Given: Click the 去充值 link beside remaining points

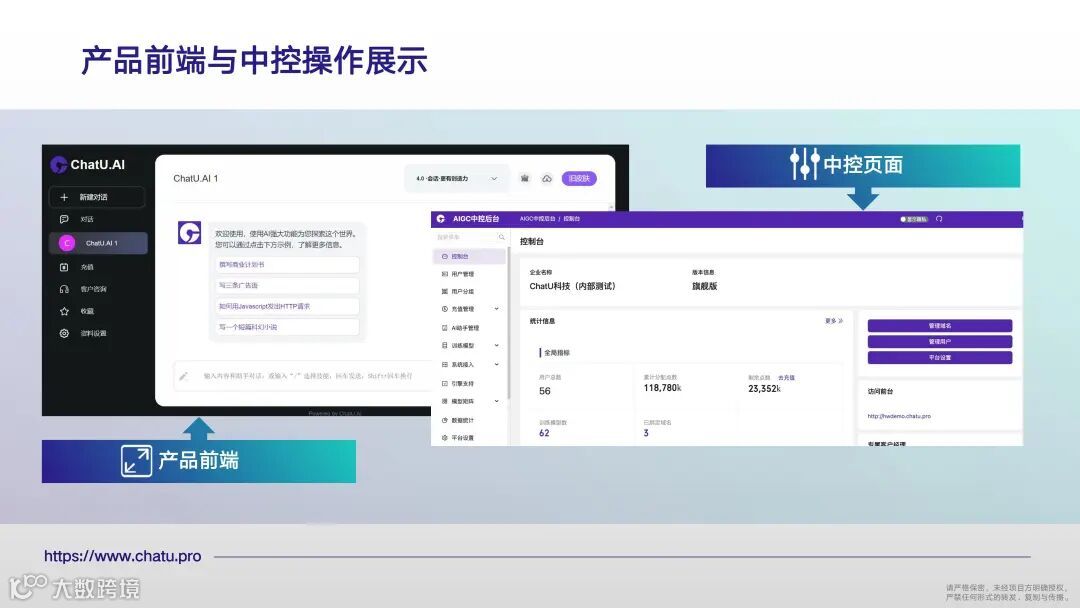Looking at the screenshot, I should click(787, 377).
